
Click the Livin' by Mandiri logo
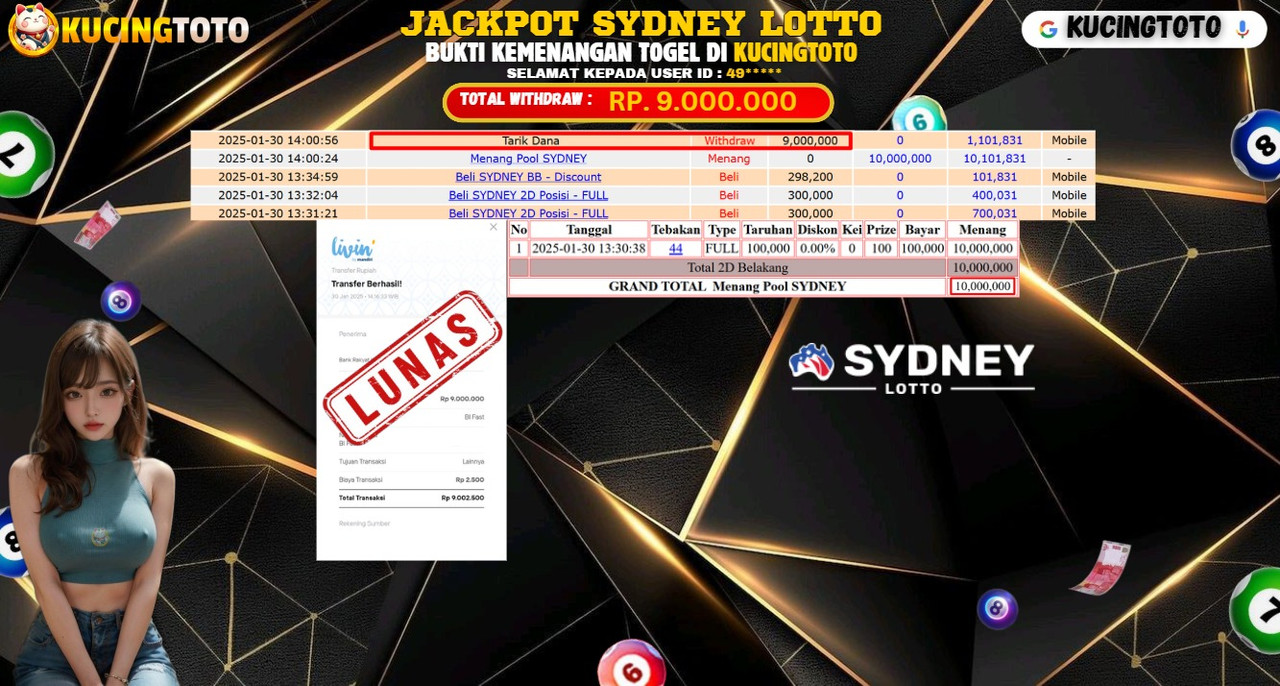353,251
